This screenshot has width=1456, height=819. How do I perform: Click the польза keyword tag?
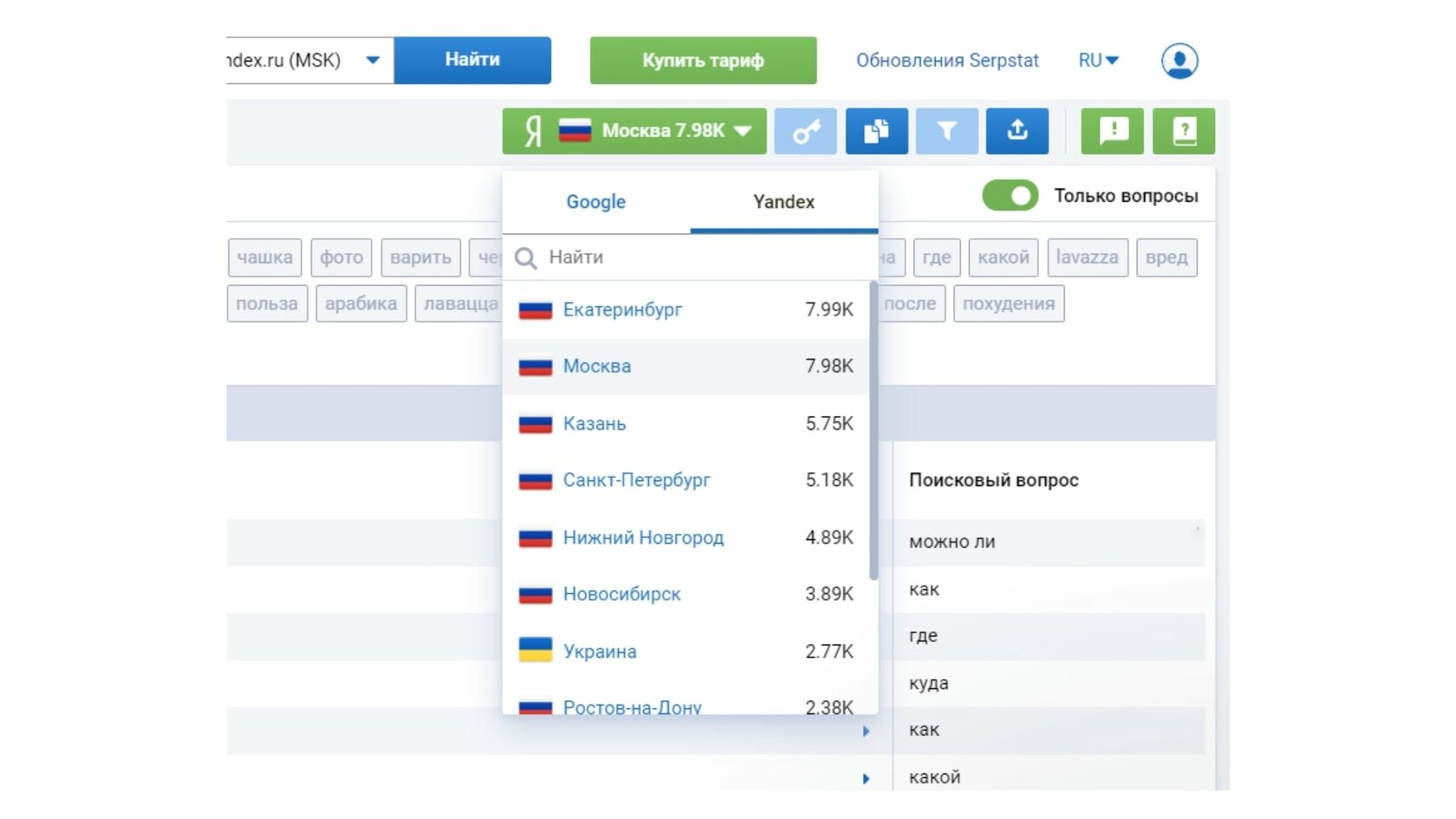tap(267, 304)
